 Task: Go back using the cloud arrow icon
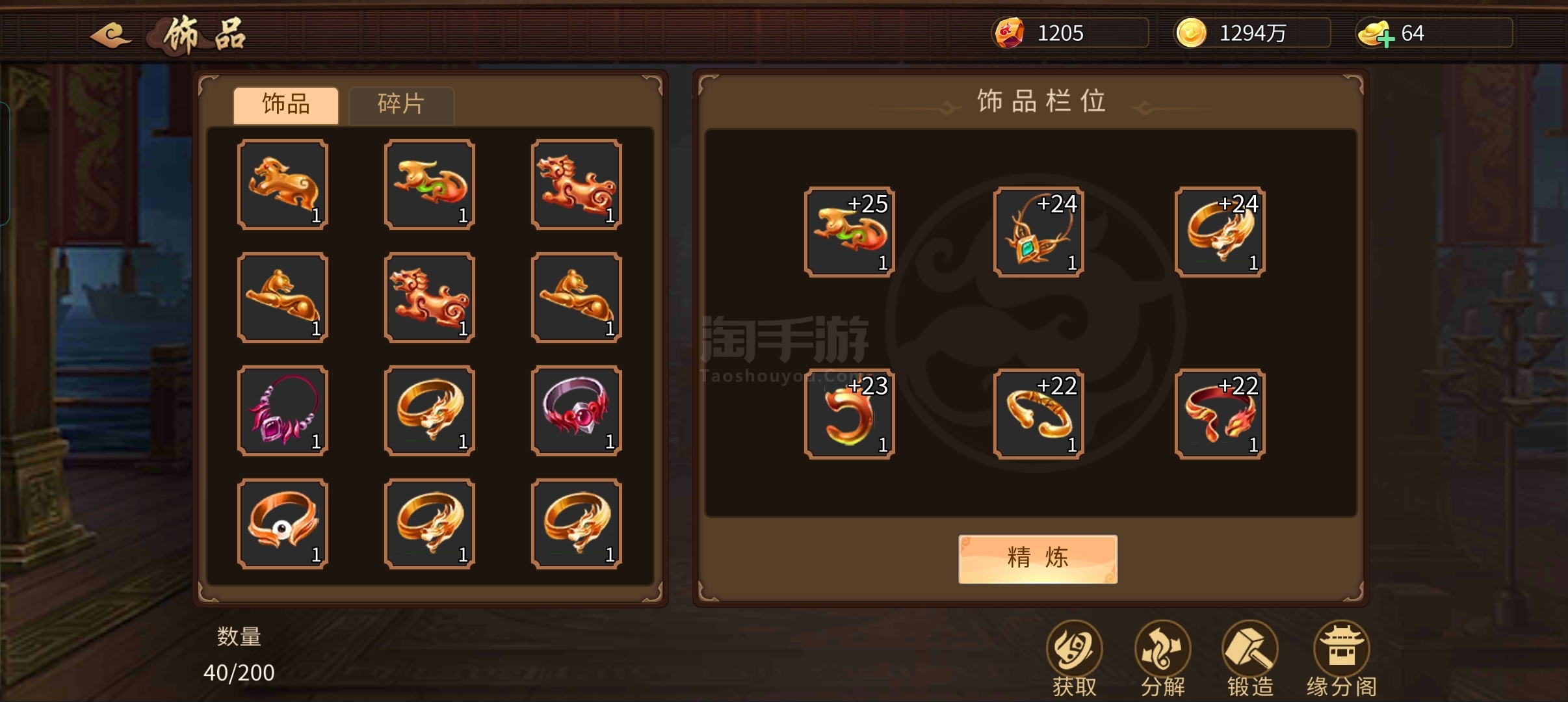110,34
